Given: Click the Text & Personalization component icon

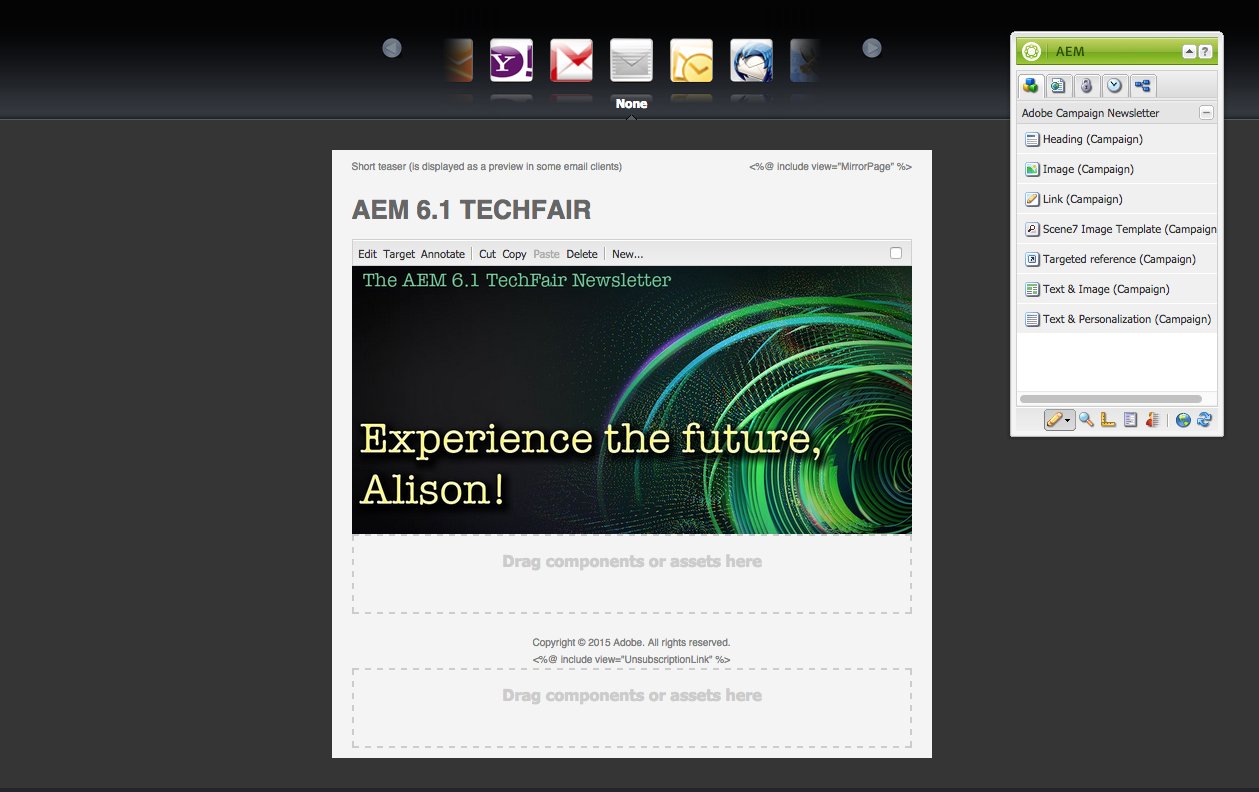Looking at the screenshot, I should pos(1032,320).
